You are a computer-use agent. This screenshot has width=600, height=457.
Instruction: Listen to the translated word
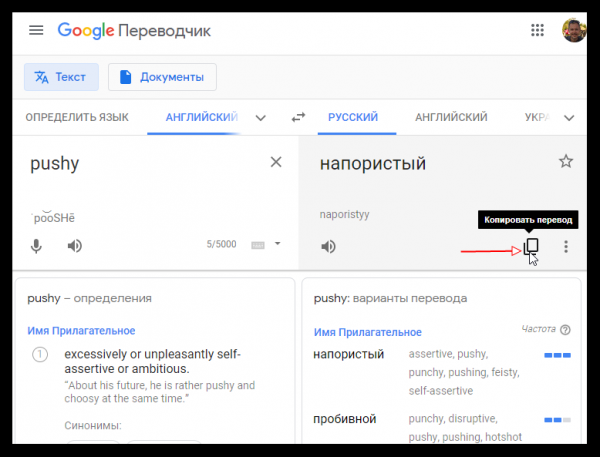point(328,246)
